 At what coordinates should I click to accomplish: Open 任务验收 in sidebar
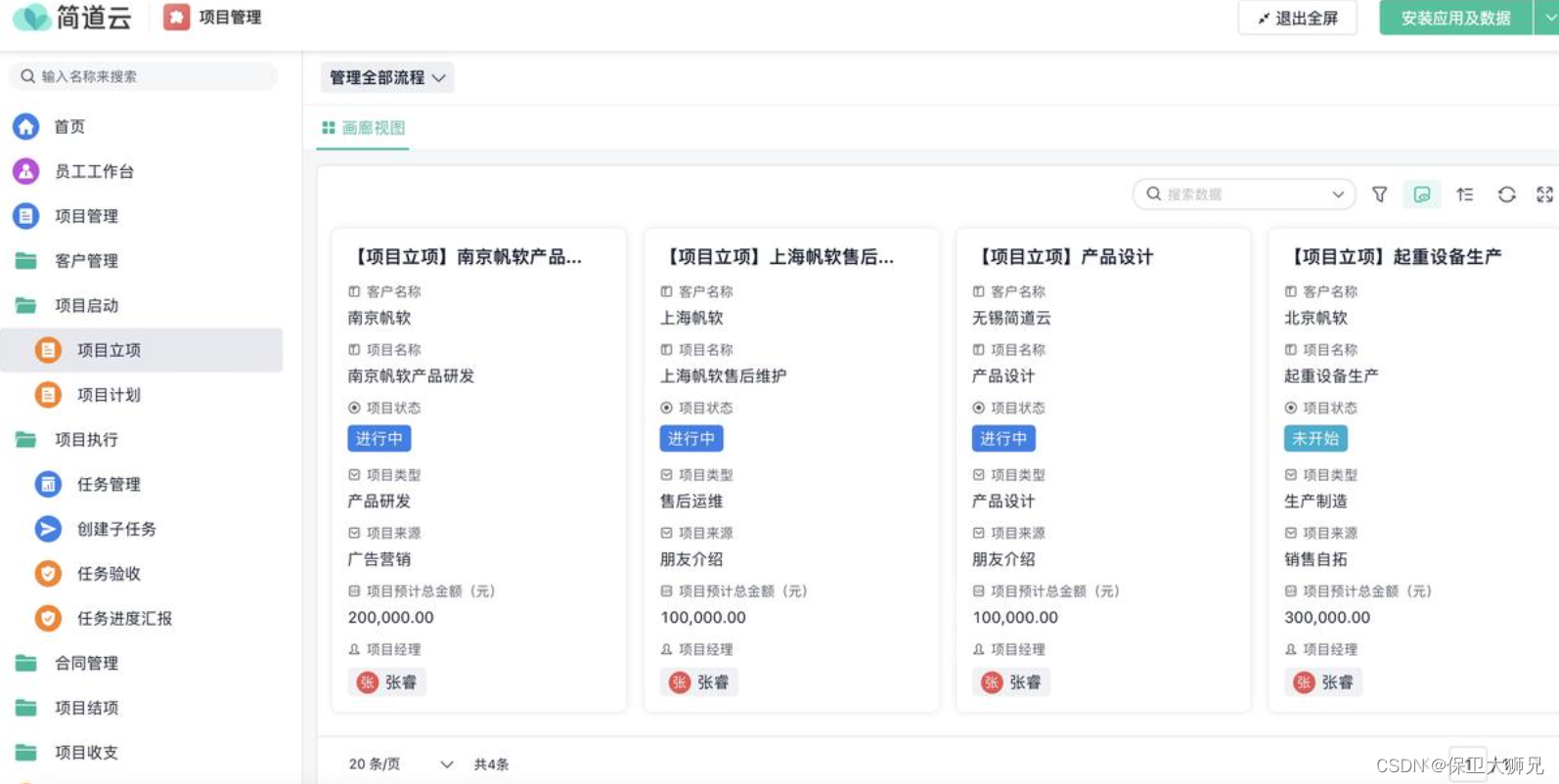click(x=109, y=574)
